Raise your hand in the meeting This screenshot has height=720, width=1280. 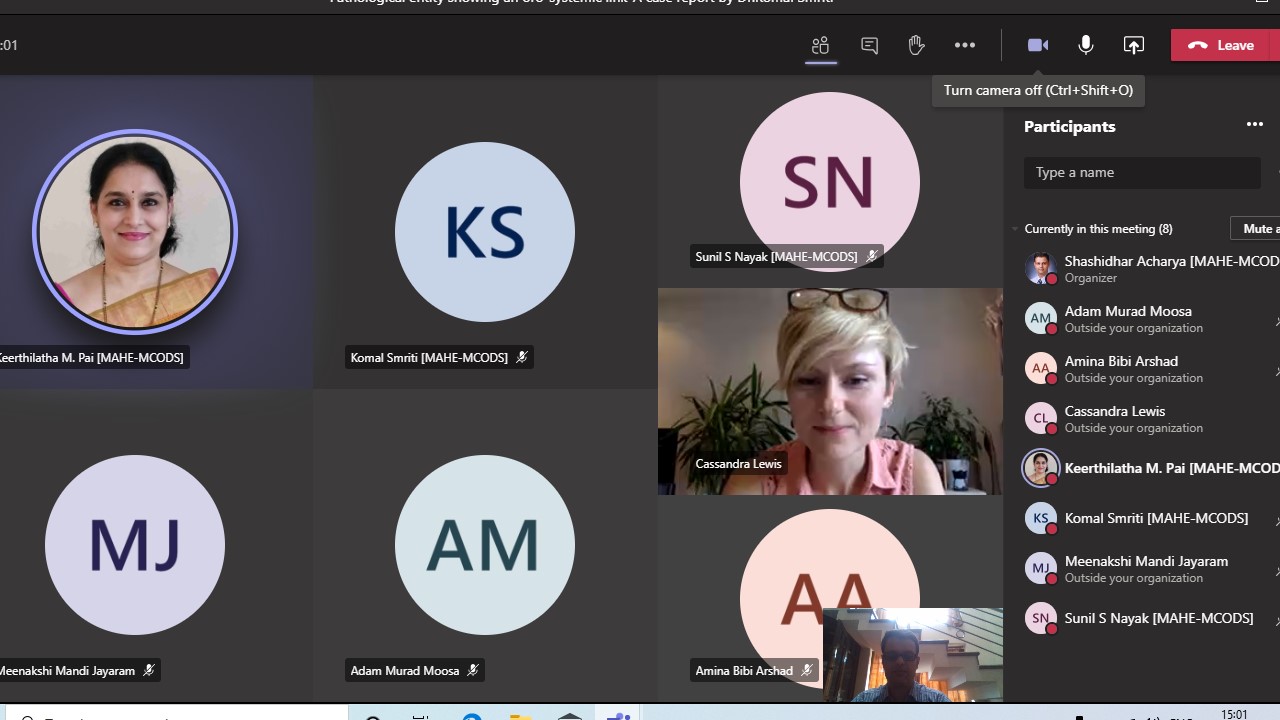916,45
